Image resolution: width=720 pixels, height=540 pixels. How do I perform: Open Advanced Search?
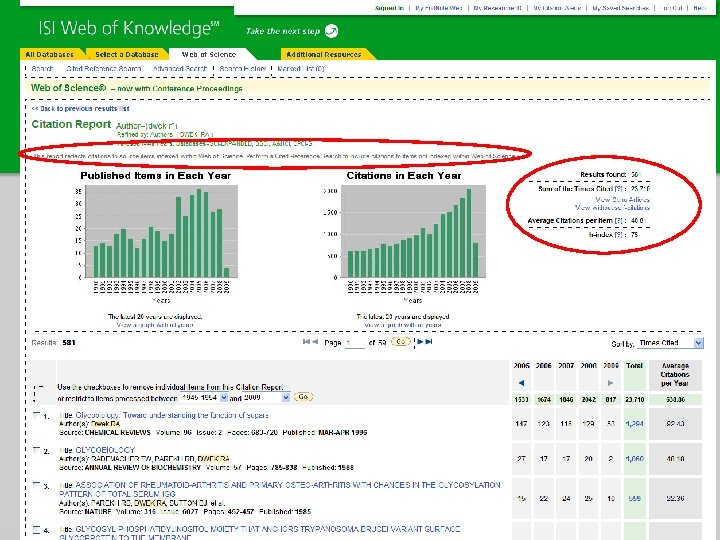pos(180,68)
